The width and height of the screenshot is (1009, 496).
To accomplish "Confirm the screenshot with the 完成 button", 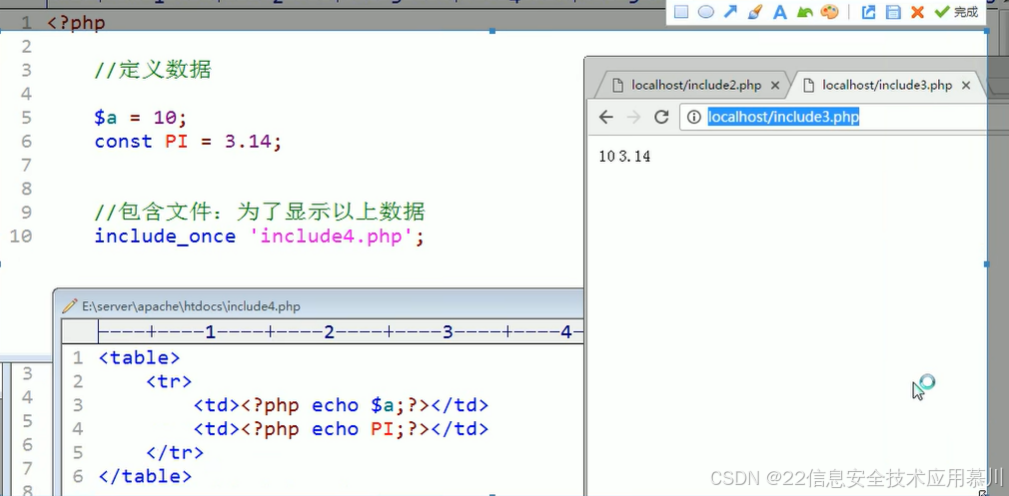I will pyautogui.click(x=957, y=12).
